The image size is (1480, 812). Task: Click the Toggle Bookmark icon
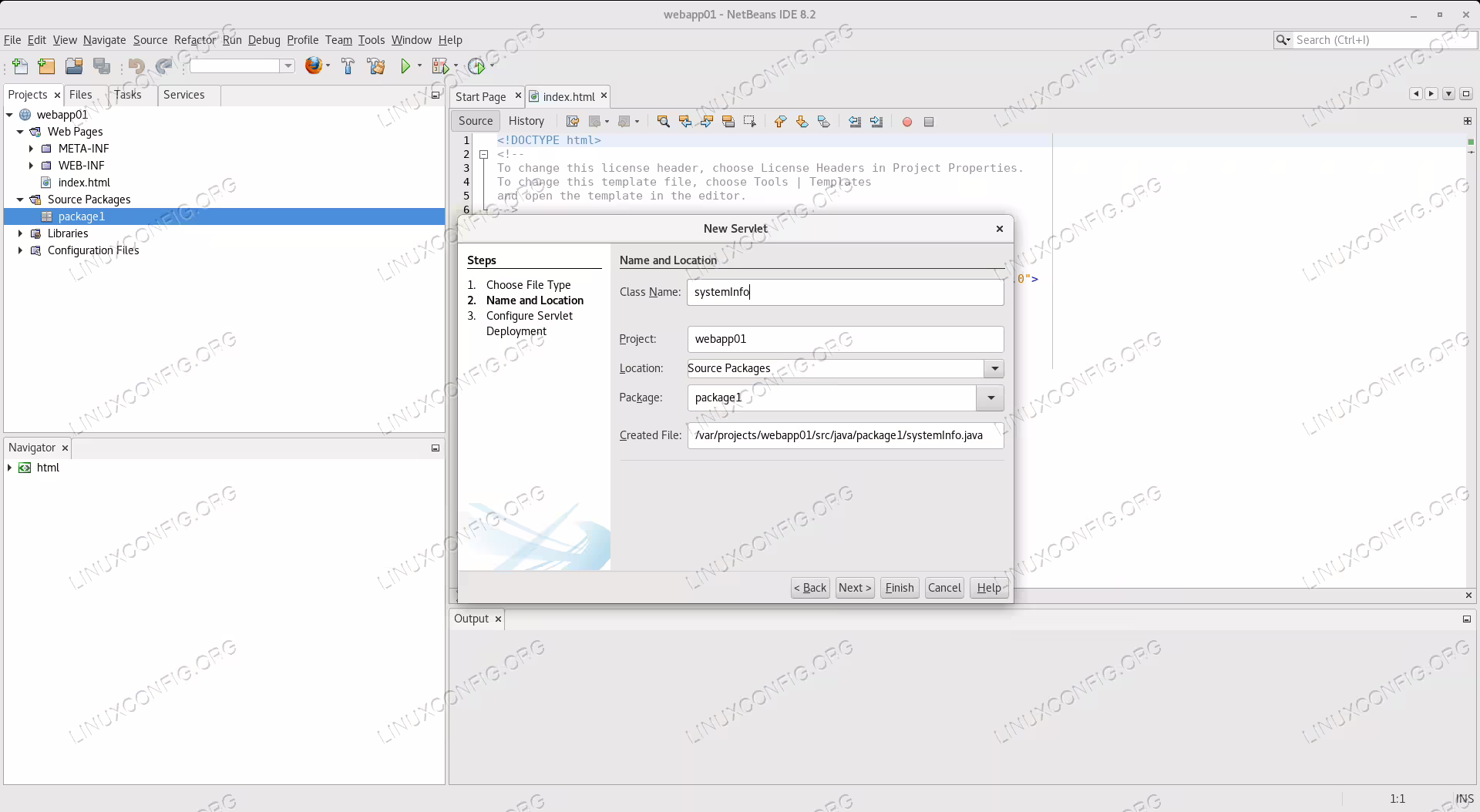[823, 122]
